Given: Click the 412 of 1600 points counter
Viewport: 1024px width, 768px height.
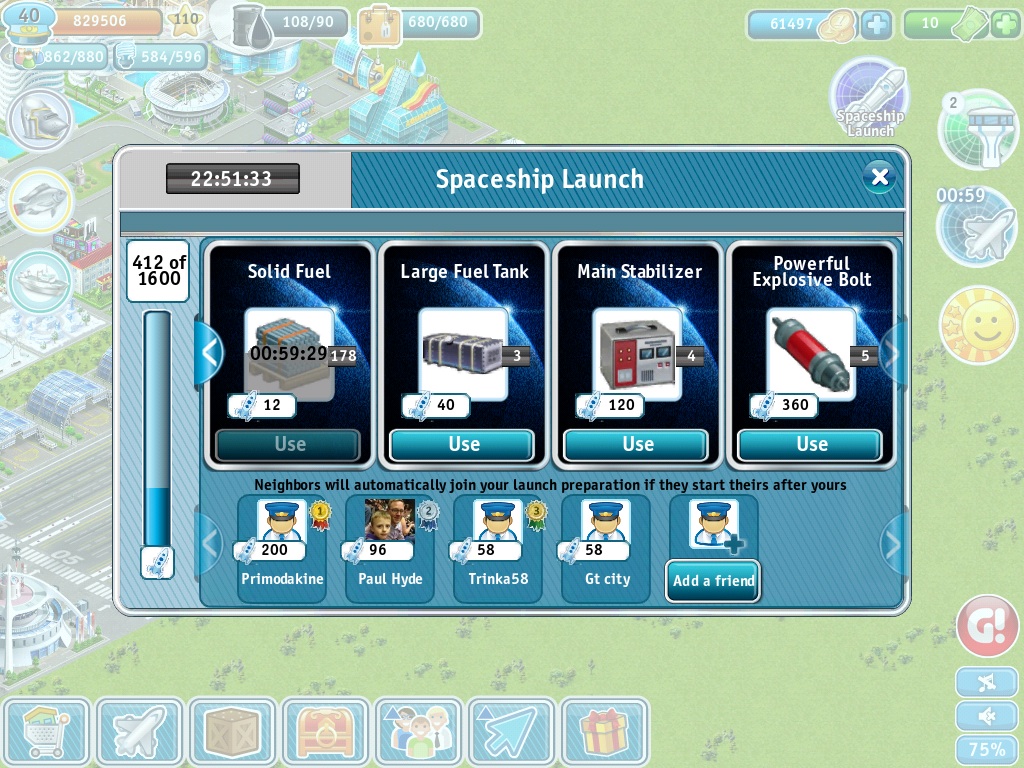Looking at the screenshot, I should (158, 270).
